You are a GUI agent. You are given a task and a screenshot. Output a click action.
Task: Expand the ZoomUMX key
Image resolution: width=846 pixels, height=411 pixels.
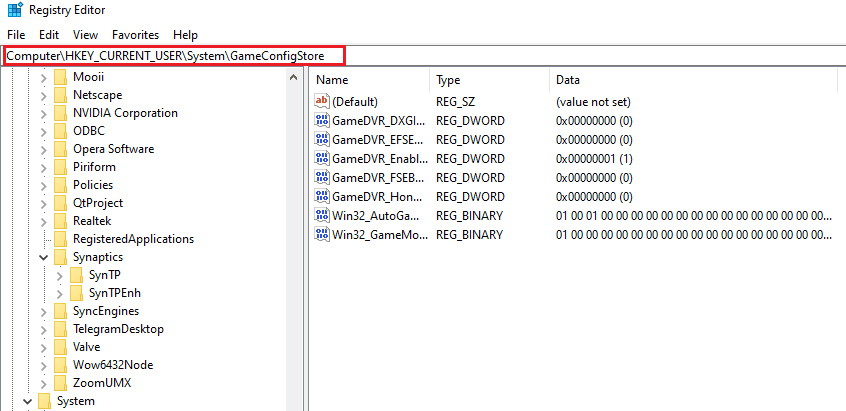pyautogui.click(x=44, y=383)
